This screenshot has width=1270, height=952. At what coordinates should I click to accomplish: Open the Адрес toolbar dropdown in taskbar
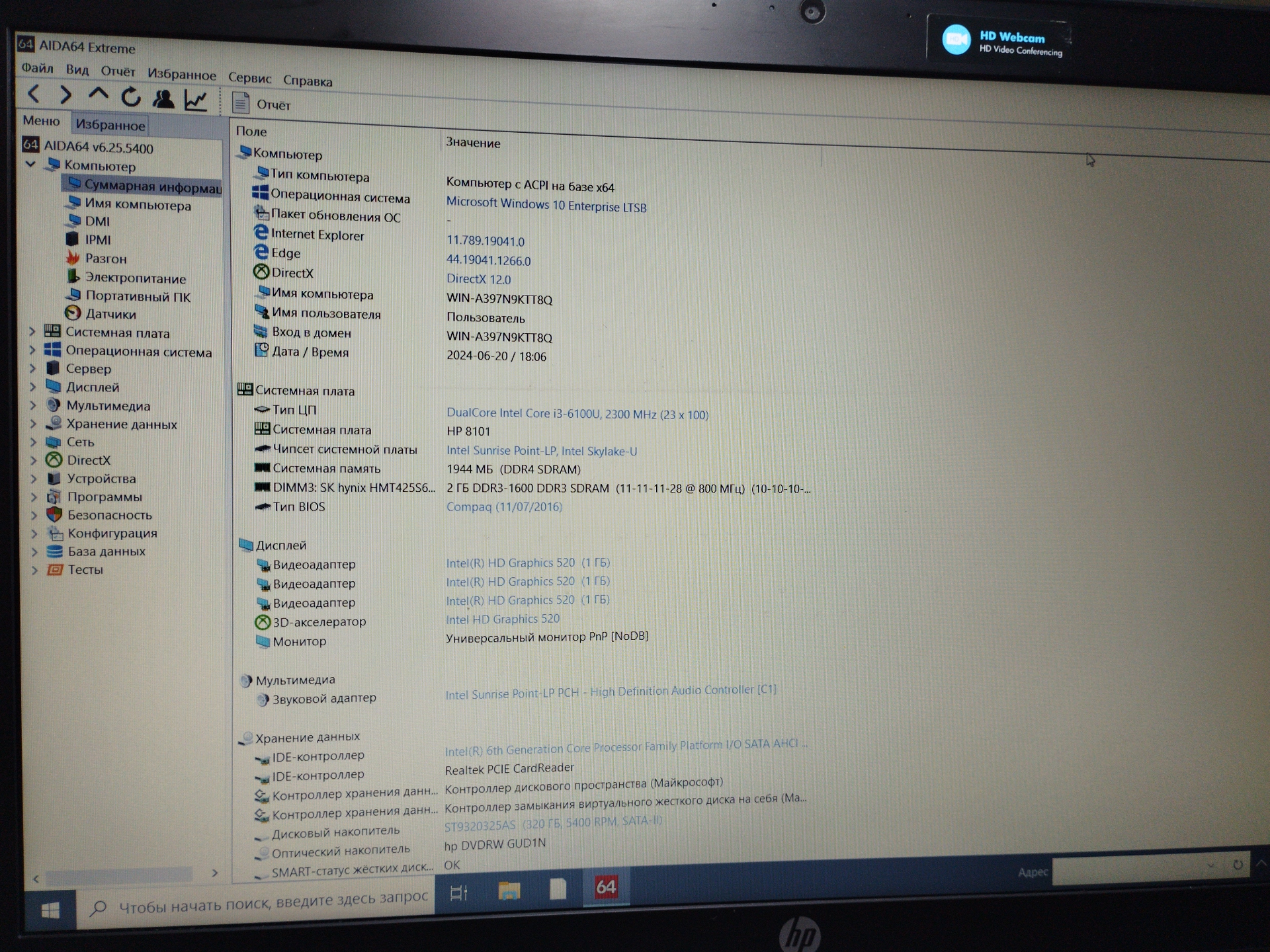pyautogui.click(x=1210, y=865)
